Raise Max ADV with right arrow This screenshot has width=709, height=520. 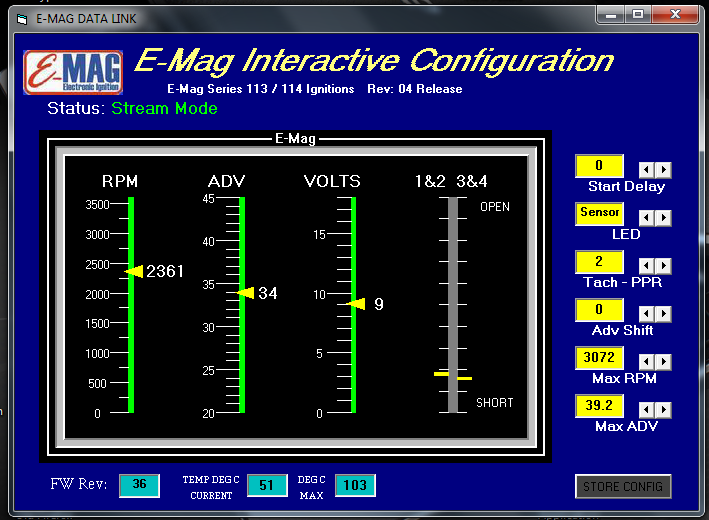point(663,410)
